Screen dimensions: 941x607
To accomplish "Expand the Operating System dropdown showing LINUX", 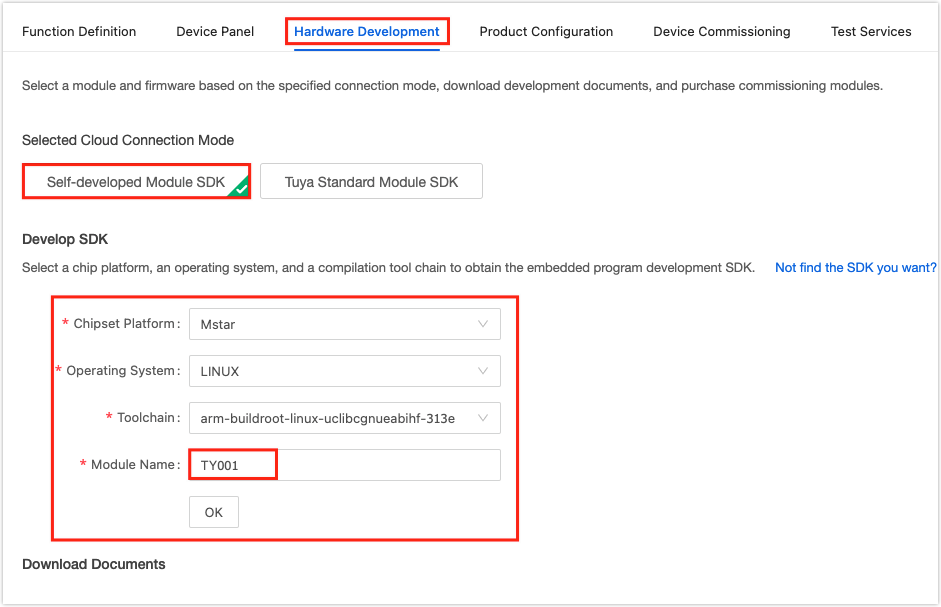I will point(344,371).
